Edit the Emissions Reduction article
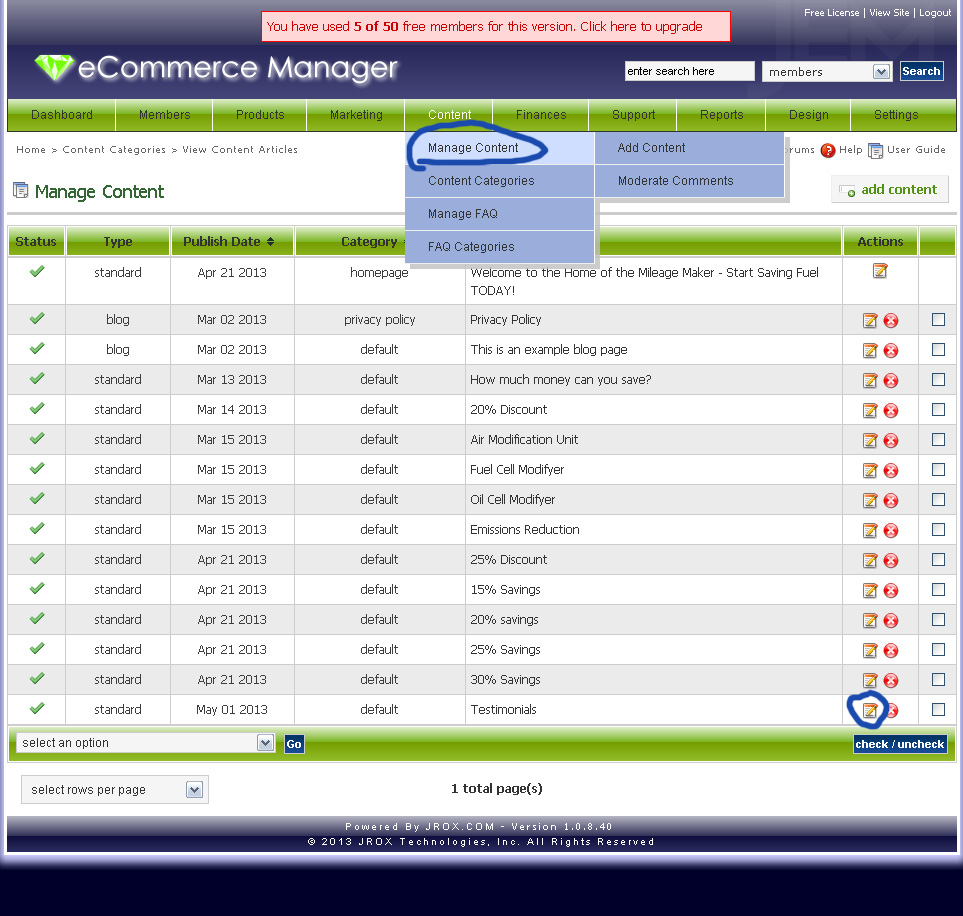 [870, 530]
